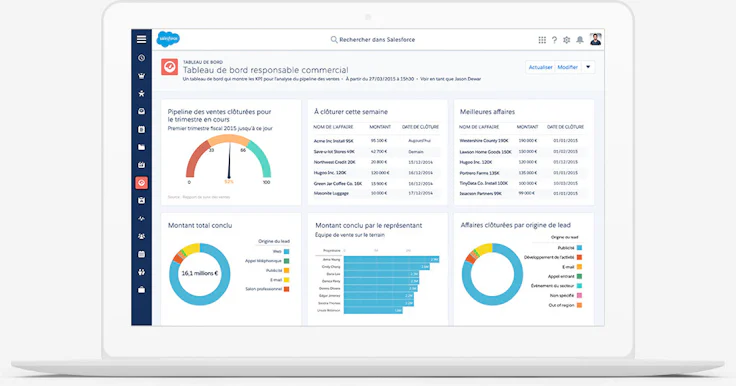The width and height of the screenshot is (736, 386).
Task: Click the NOM DE L'AFFAIRE header in À clôturer
Action: [333, 127]
